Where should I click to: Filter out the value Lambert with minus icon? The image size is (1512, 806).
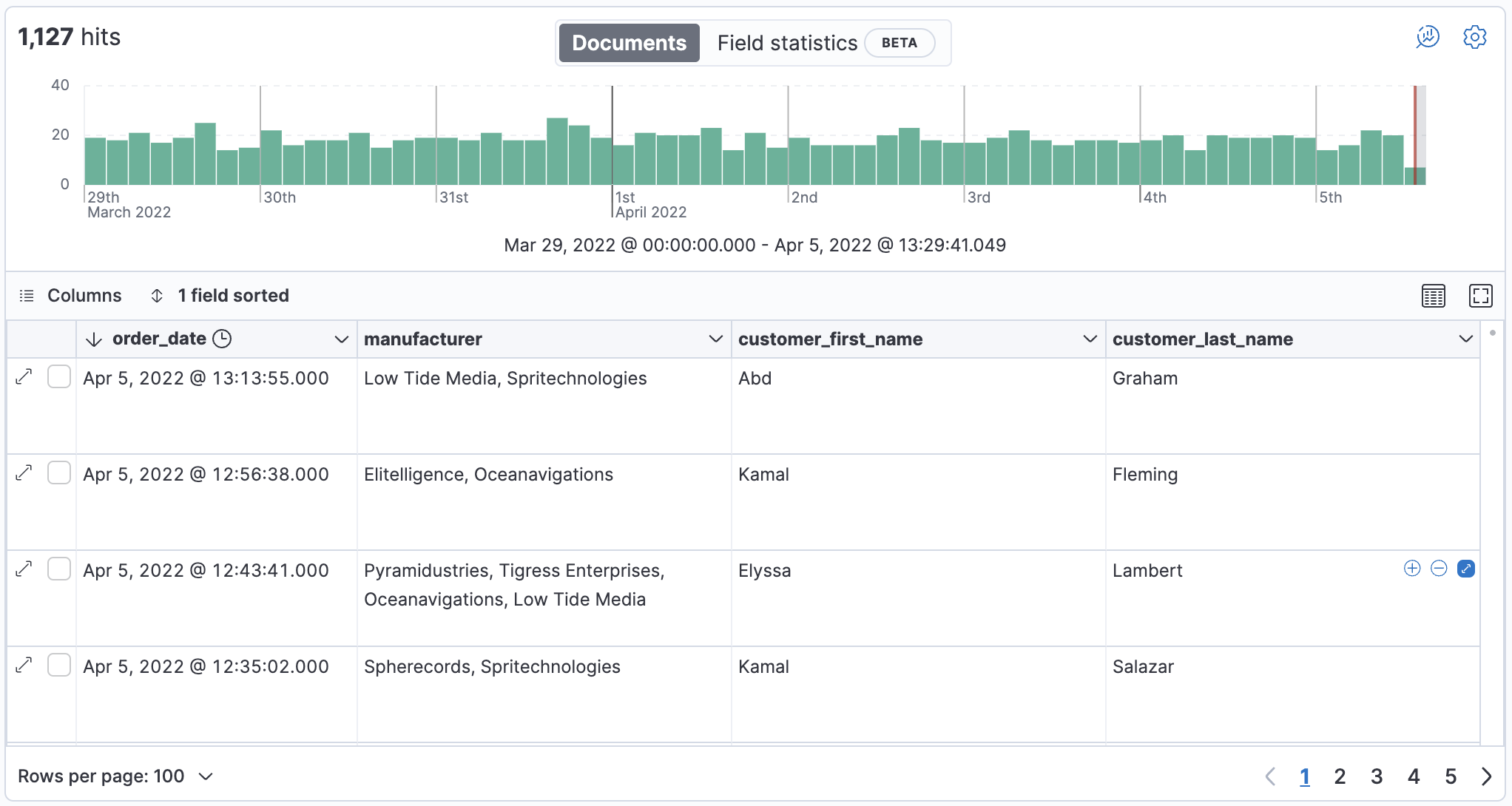point(1439,569)
